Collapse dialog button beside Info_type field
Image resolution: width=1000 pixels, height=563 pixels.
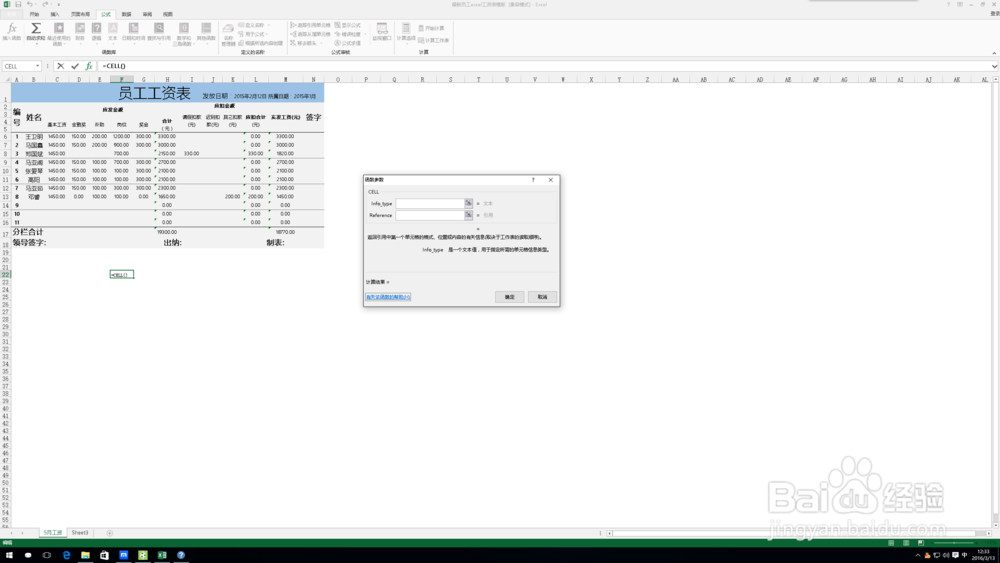[468, 203]
